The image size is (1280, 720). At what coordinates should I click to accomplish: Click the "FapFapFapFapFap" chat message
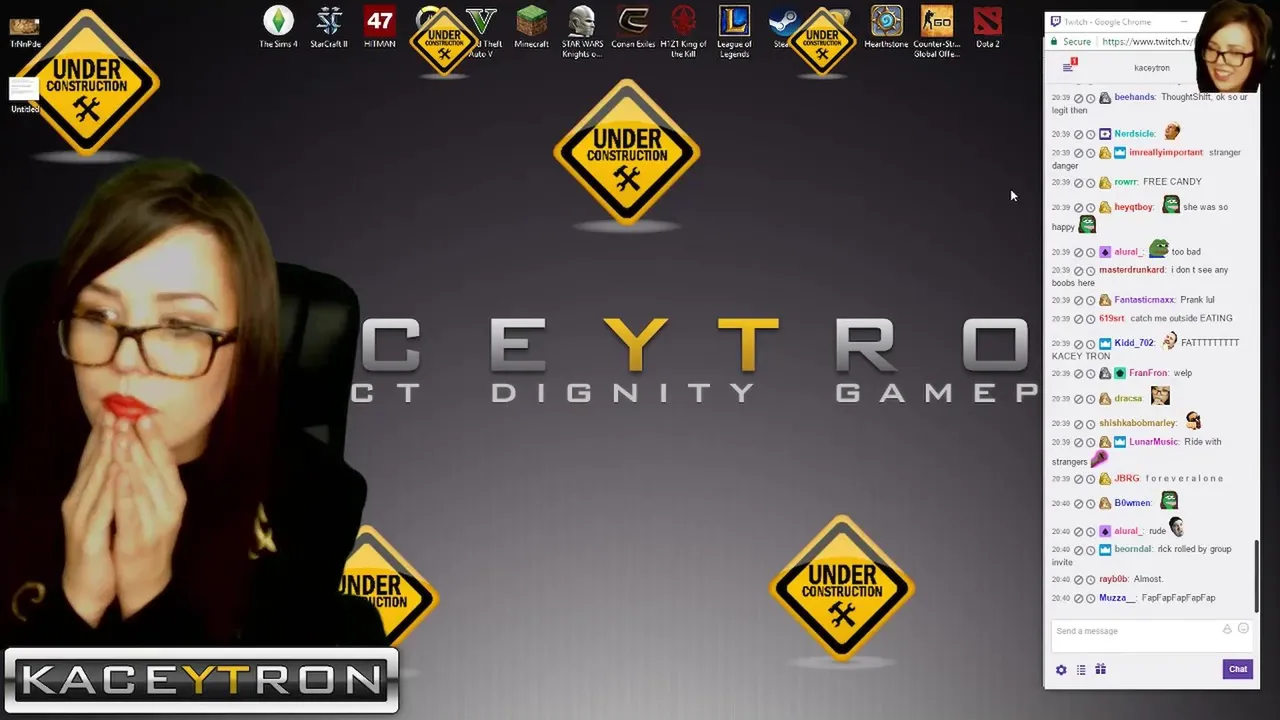(1179, 598)
